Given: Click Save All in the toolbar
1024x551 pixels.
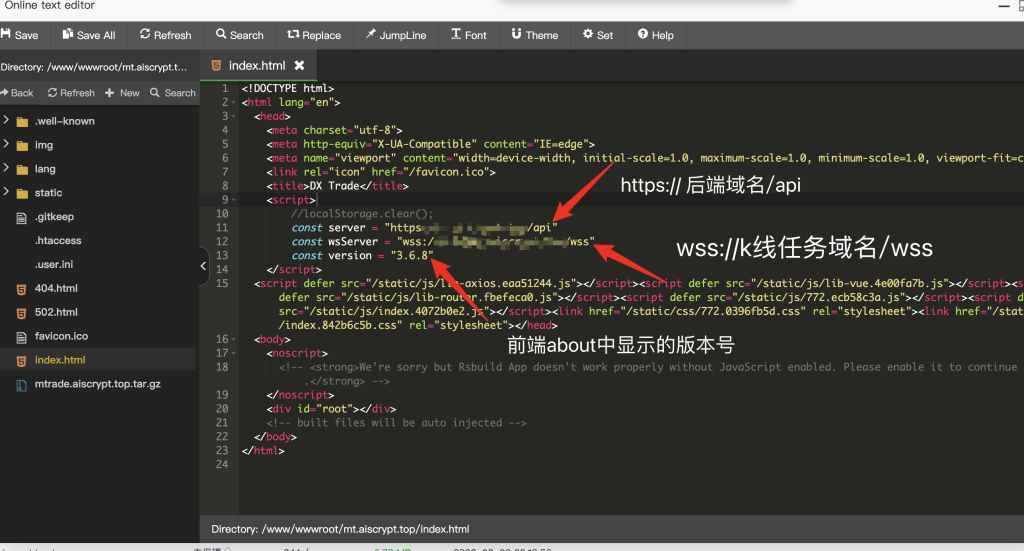Looking at the screenshot, I should tap(88, 35).
